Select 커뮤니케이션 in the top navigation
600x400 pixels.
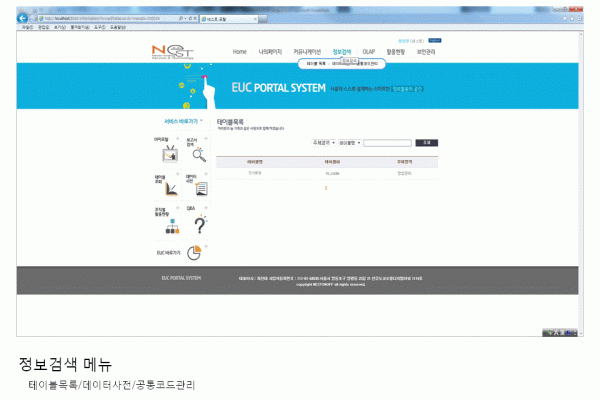click(x=307, y=52)
